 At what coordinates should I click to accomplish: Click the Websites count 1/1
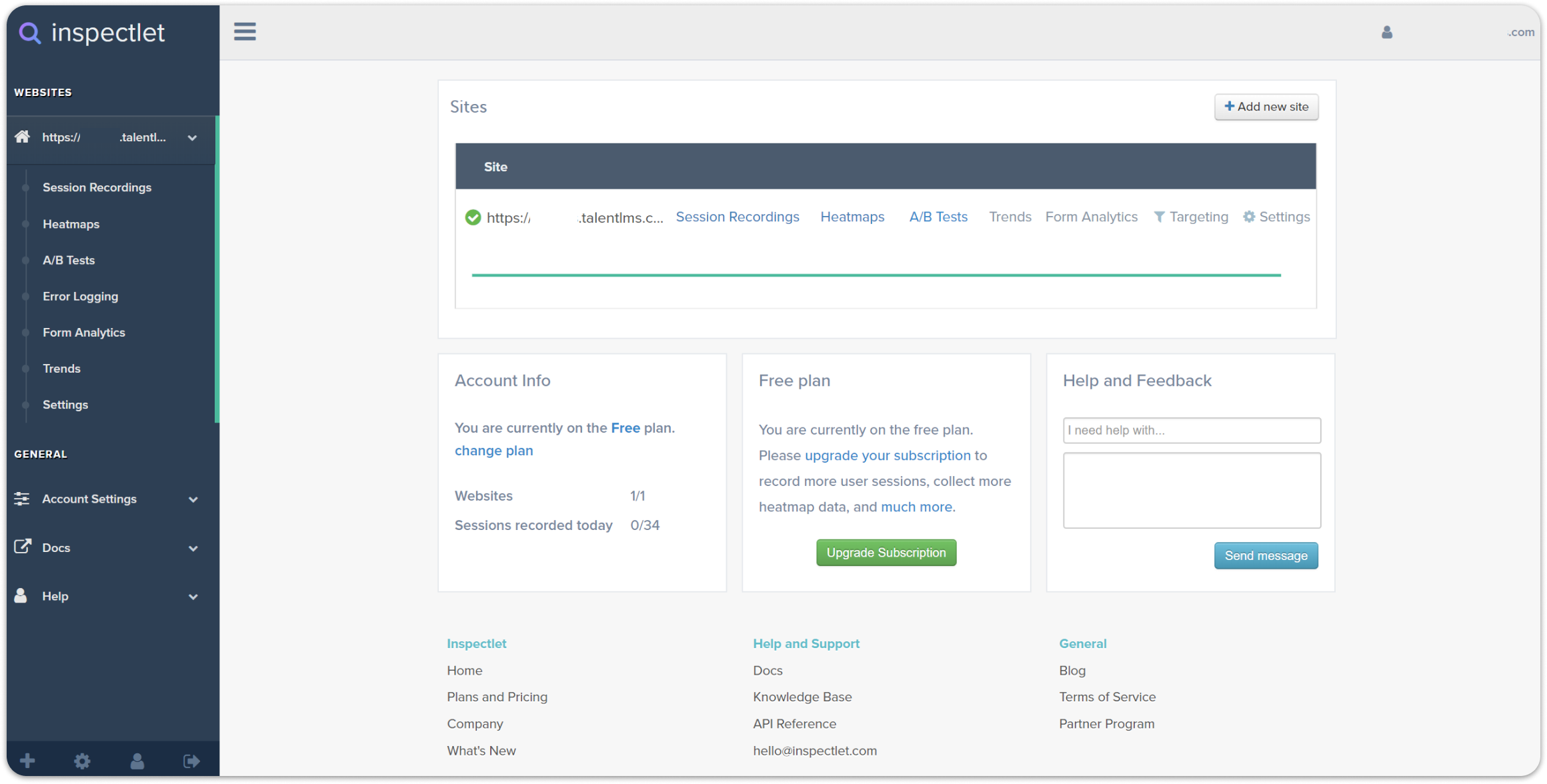637,496
